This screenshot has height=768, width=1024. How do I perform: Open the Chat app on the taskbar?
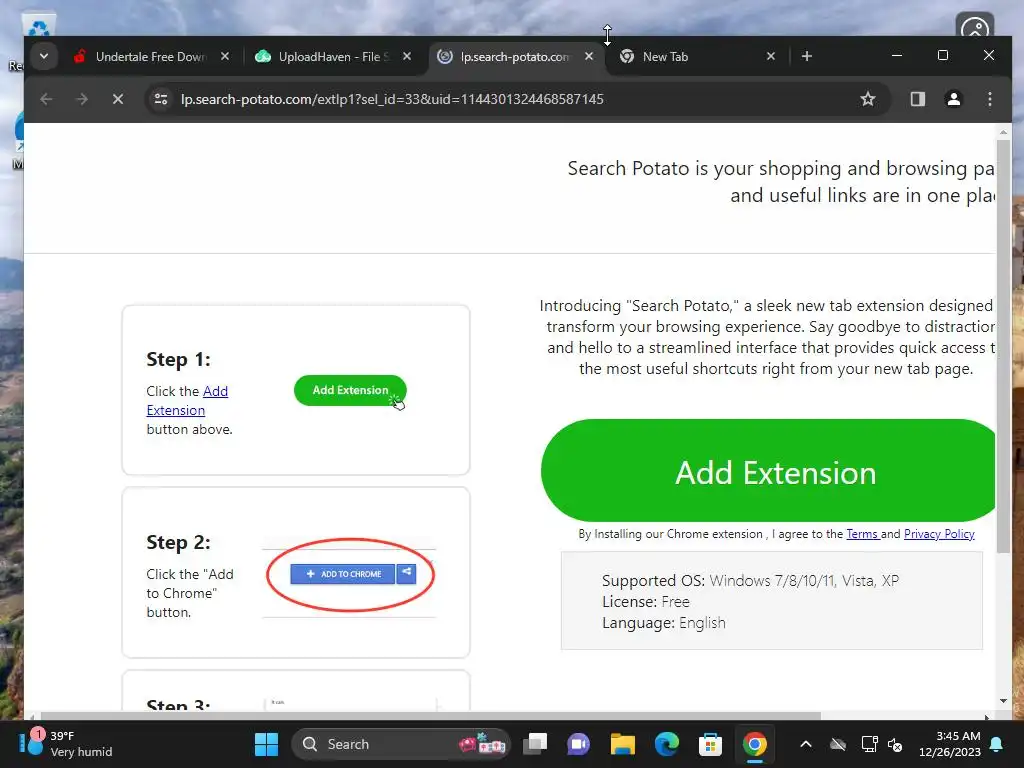coord(579,744)
